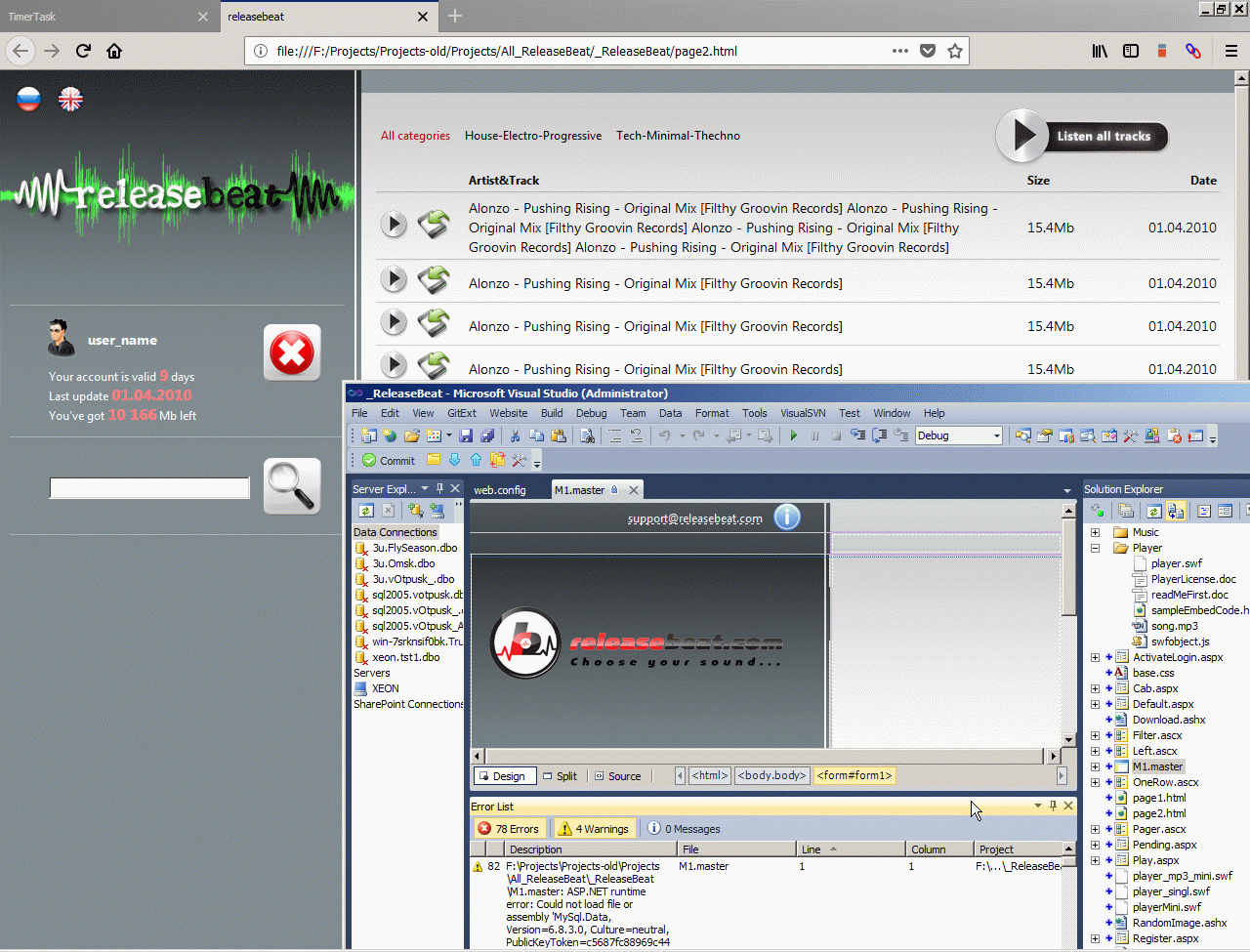Click the Firefox sidebar toggle icon
This screenshot has height=952, width=1250.
pos(1131,51)
